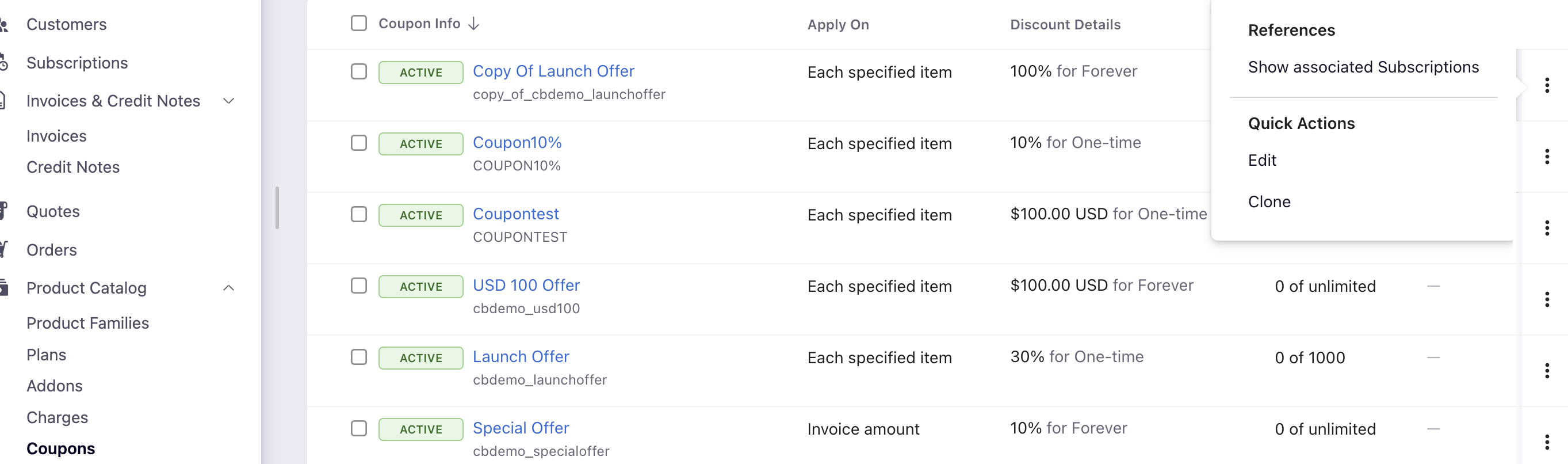Open the USD 100 Offer coupon link
Image resolution: width=1568 pixels, height=464 pixels.
(x=526, y=285)
